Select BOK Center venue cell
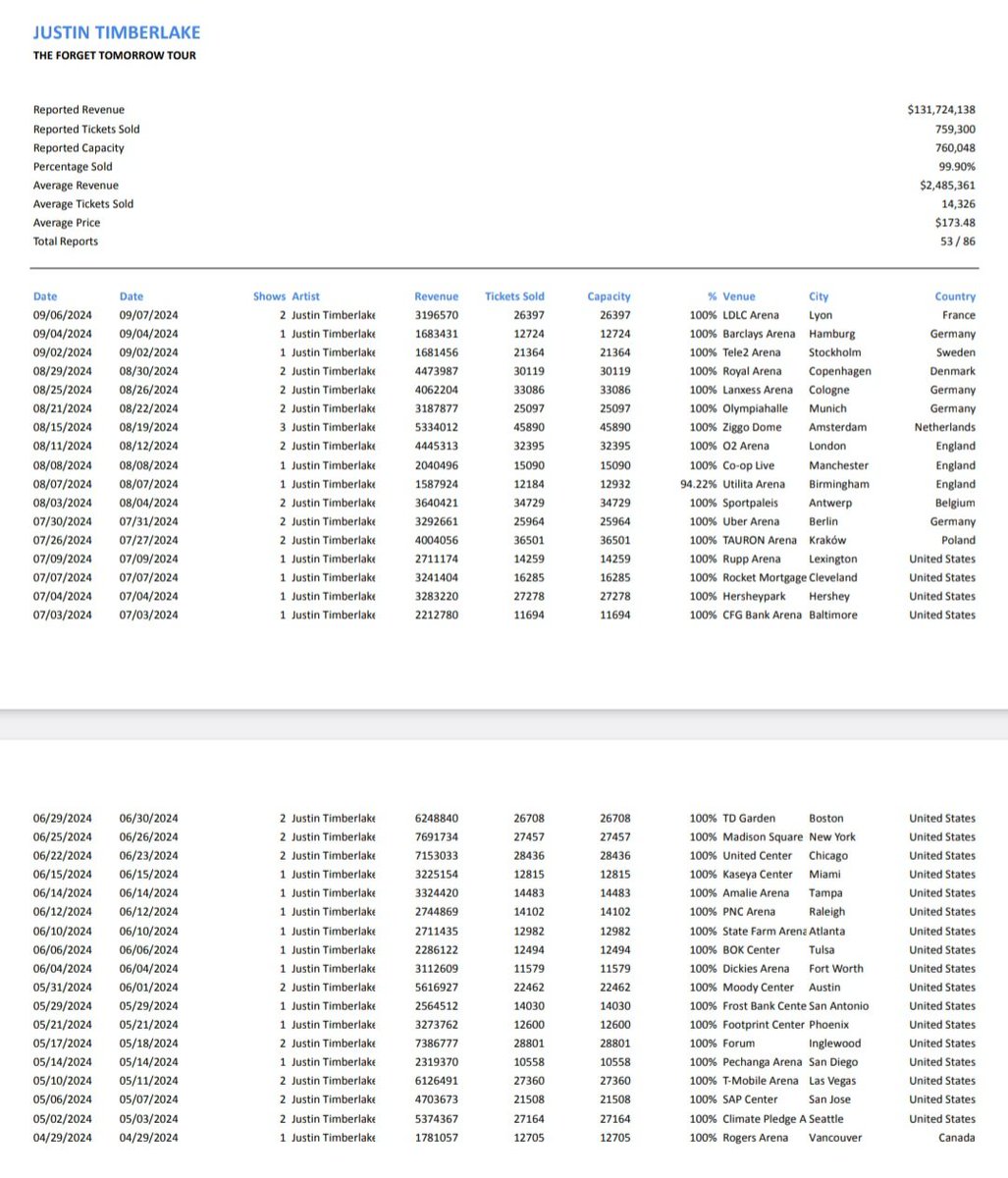The image size is (1008, 1178). pos(751,949)
